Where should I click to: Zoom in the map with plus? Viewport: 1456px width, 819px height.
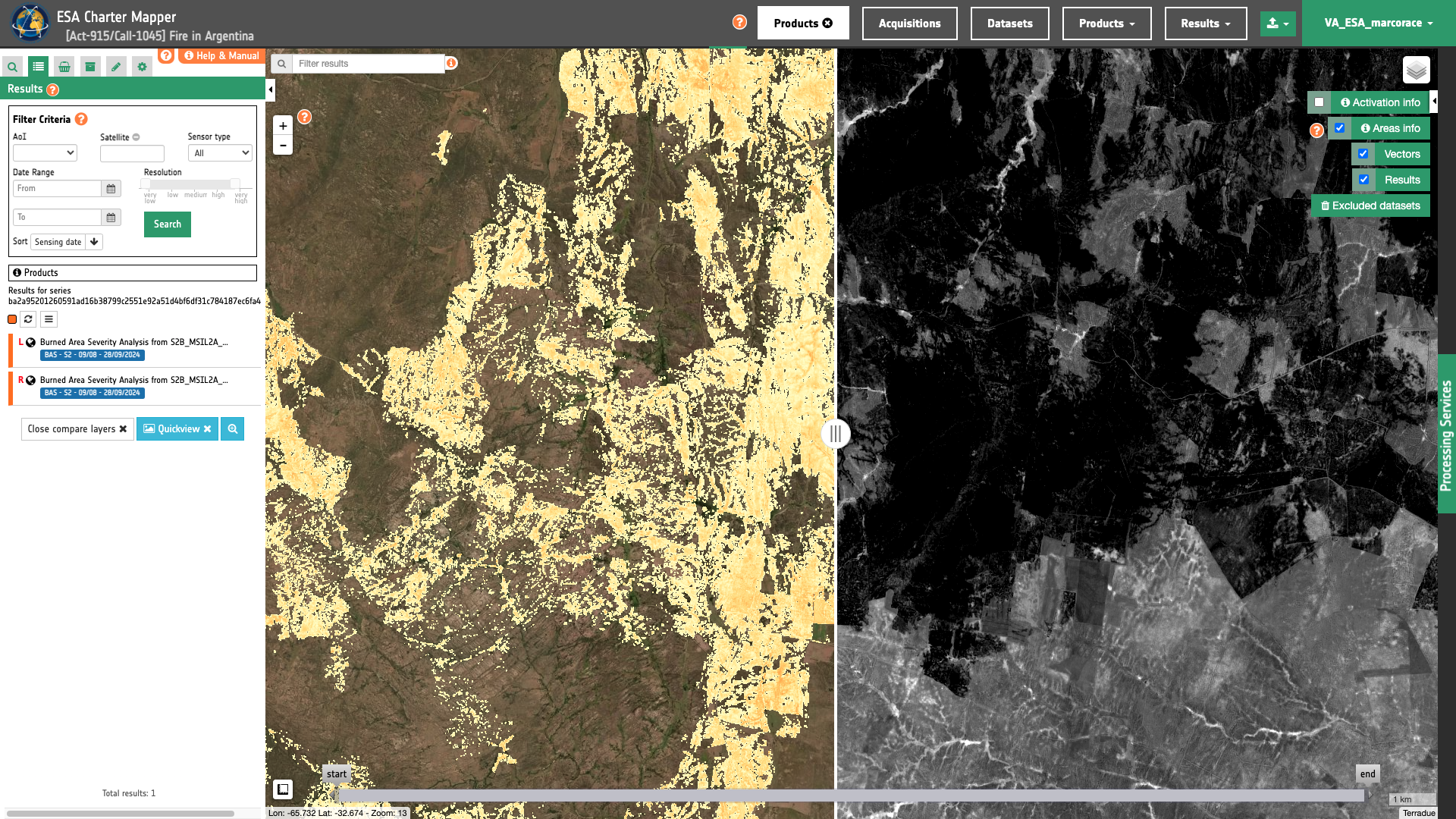point(283,126)
